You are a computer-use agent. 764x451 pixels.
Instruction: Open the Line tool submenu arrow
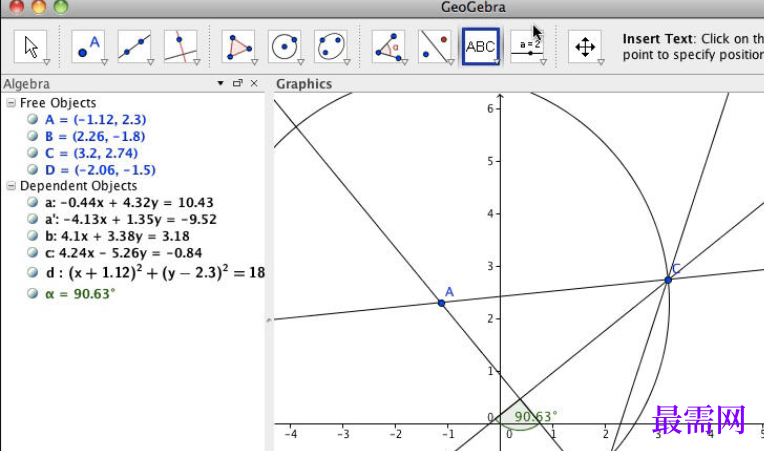point(151,62)
